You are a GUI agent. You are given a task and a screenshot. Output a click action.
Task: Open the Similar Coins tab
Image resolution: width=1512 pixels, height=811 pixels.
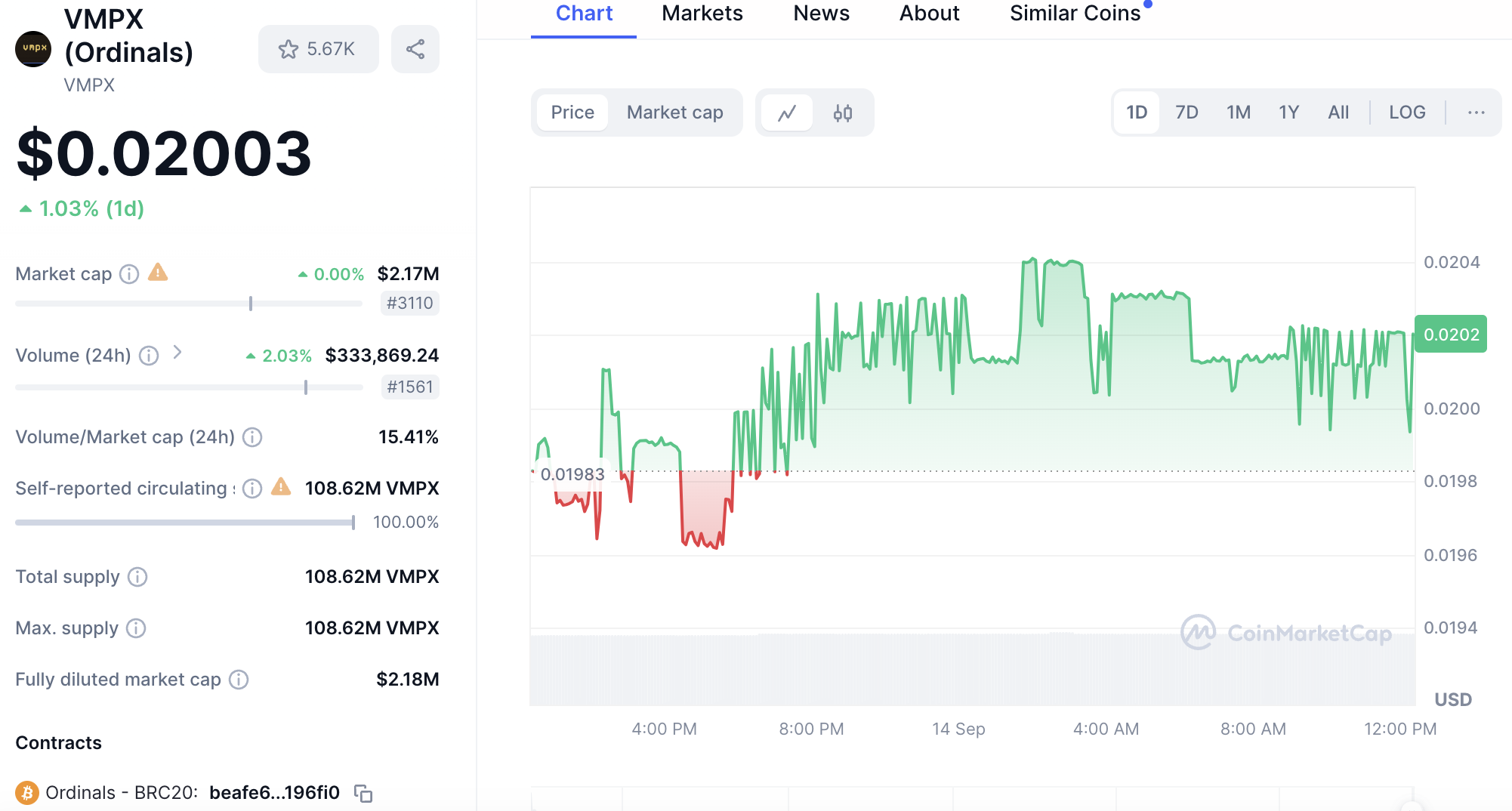1075,14
